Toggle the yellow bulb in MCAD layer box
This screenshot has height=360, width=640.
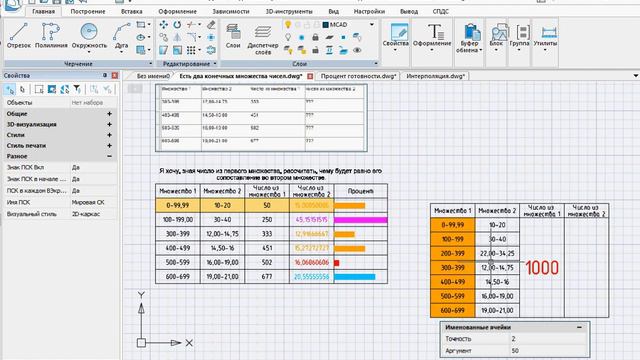[x=288, y=25]
